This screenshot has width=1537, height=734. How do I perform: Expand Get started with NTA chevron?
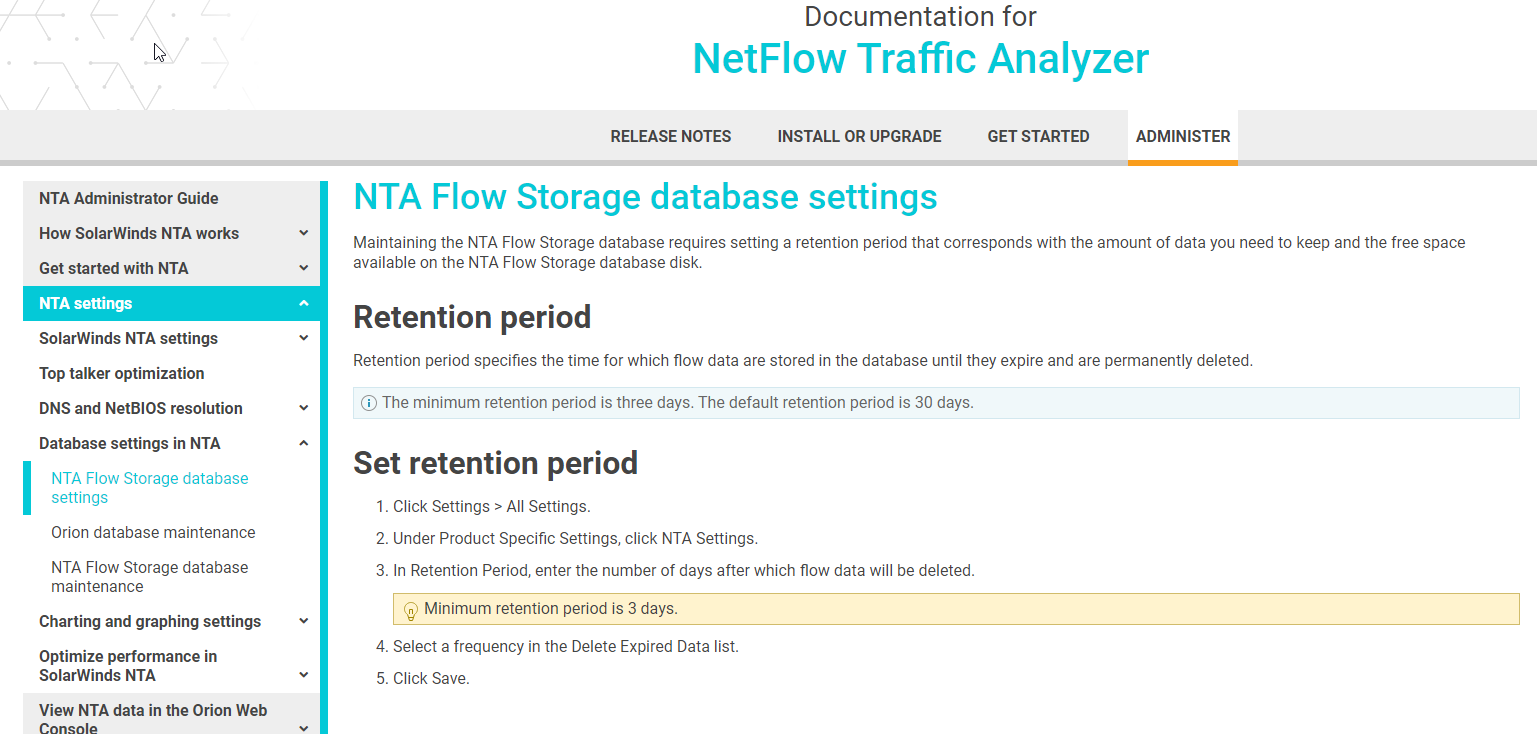click(304, 268)
